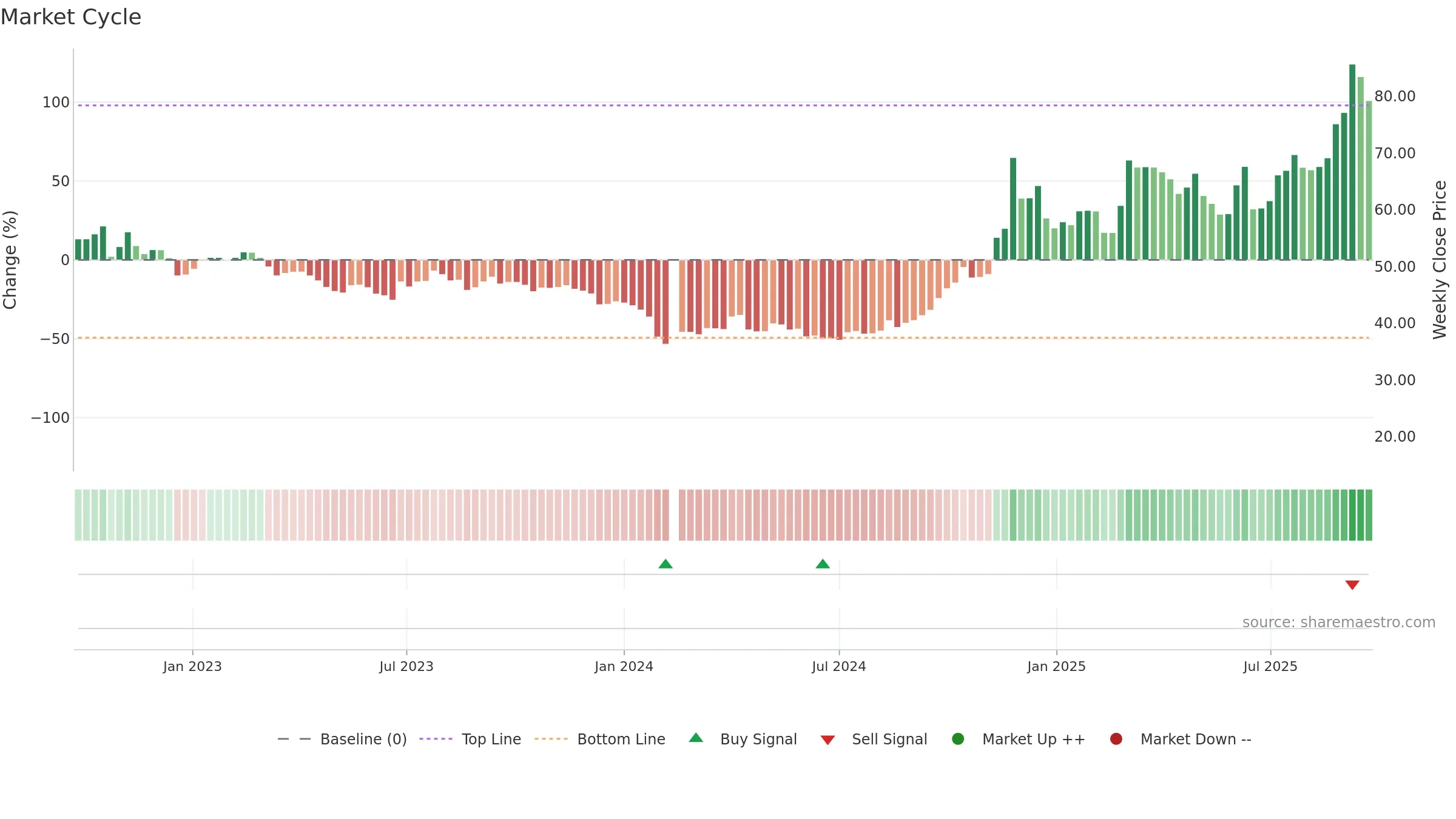Click the 30.00 price axis tick

(1395, 380)
